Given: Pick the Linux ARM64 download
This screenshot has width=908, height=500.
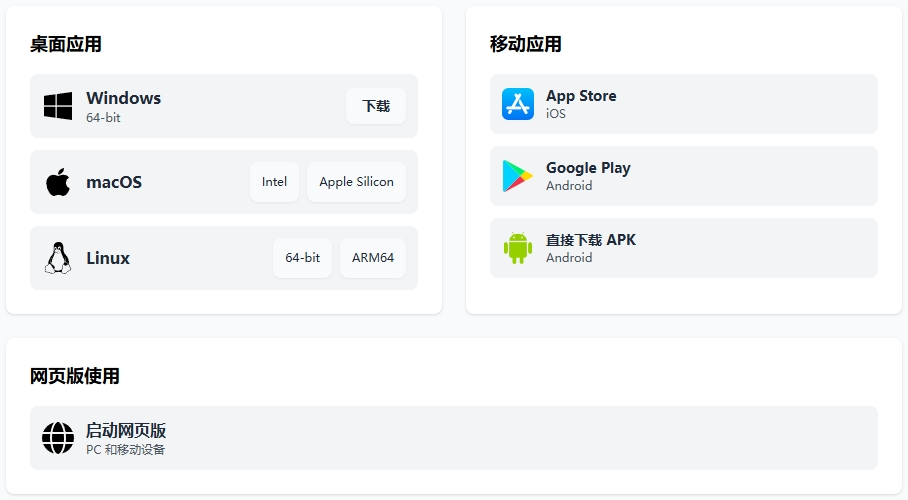Looking at the screenshot, I should point(373,258).
